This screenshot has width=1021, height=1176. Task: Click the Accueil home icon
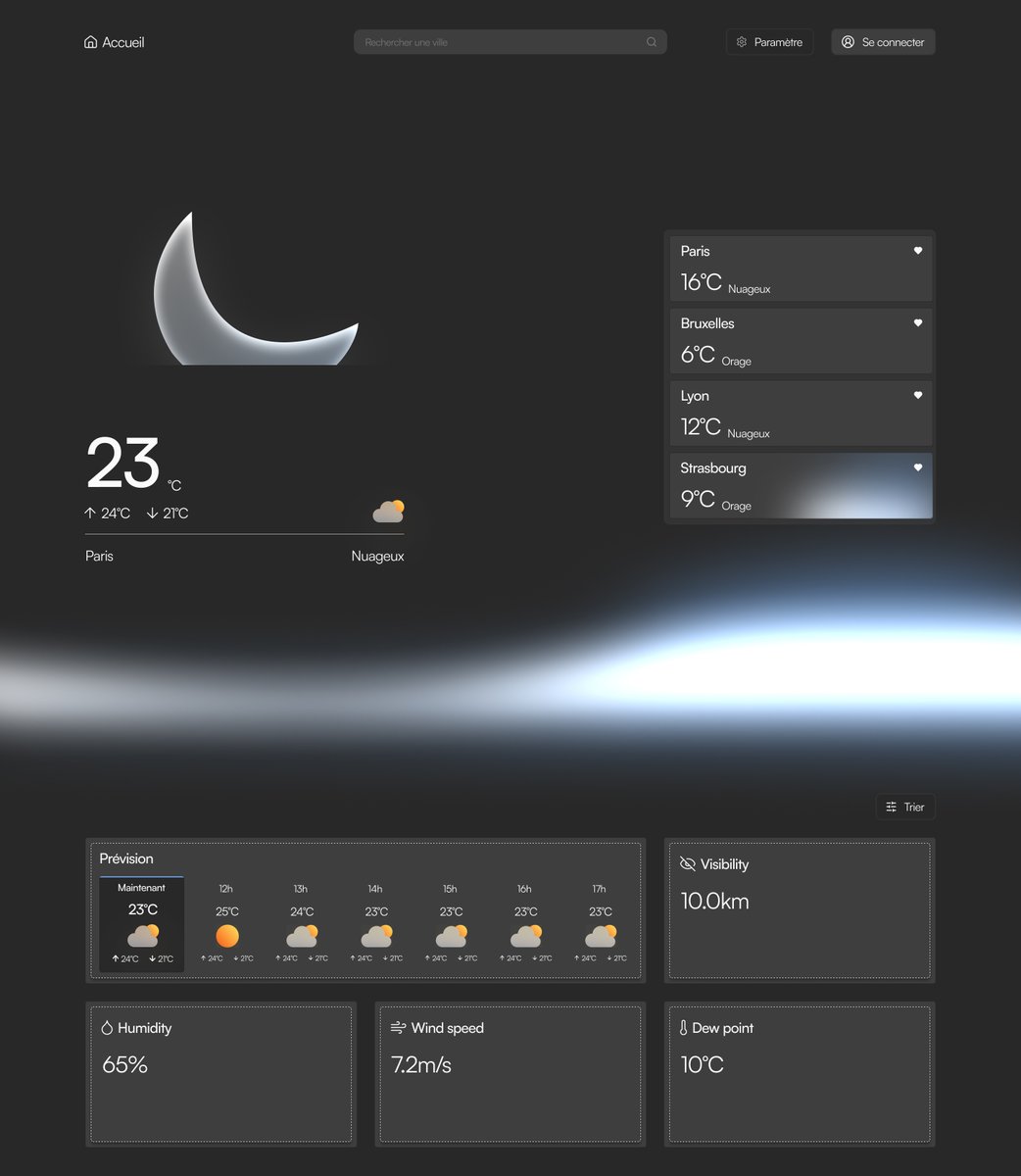click(x=91, y=42)
